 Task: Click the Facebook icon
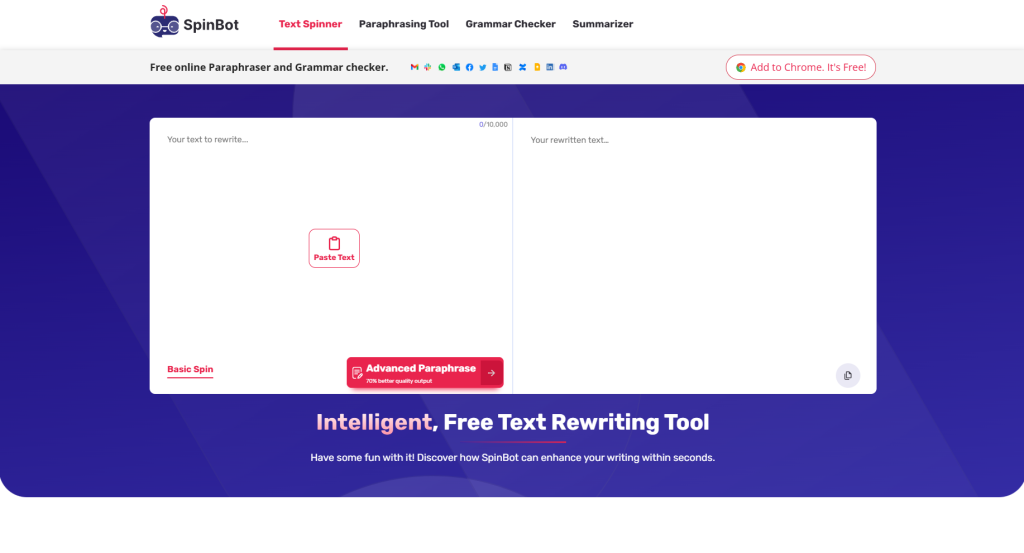(469, 67)
